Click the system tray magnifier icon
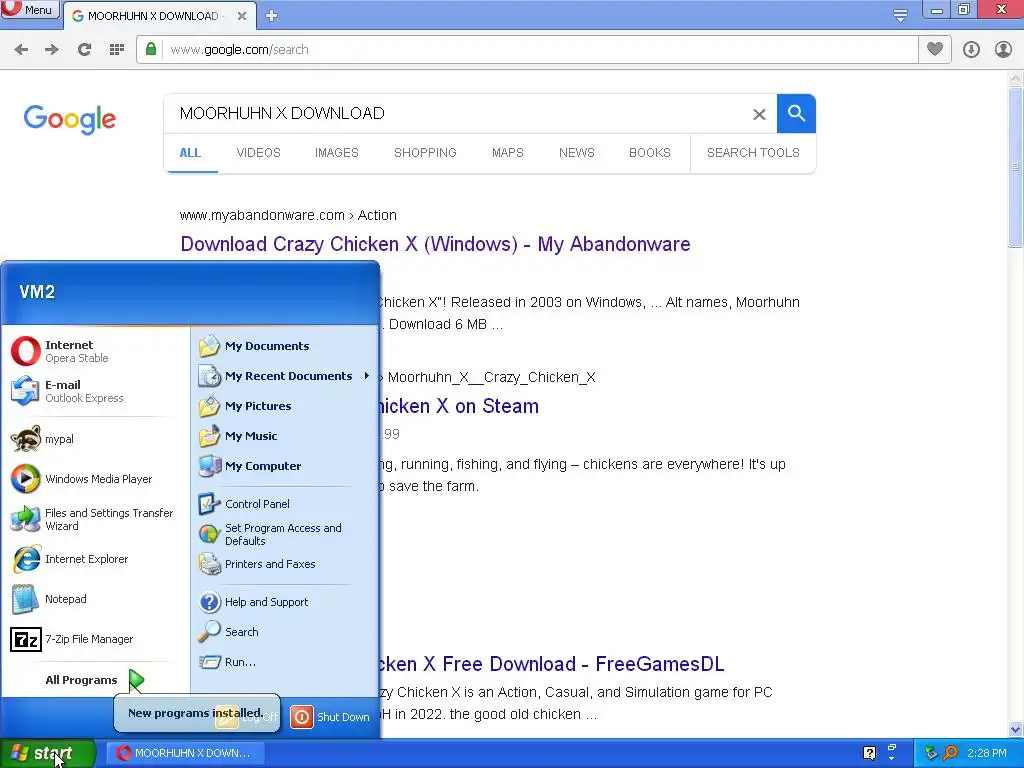The height and width of the screenshot is (768, 1024). 950,753
